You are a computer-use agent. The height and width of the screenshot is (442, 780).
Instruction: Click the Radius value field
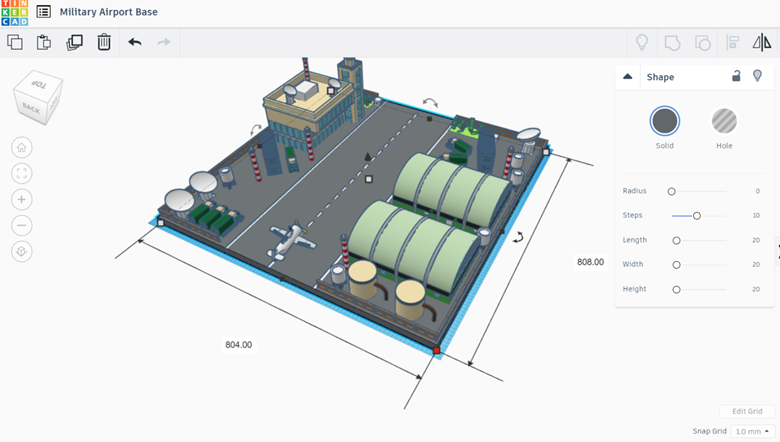[x=757, y=191]
